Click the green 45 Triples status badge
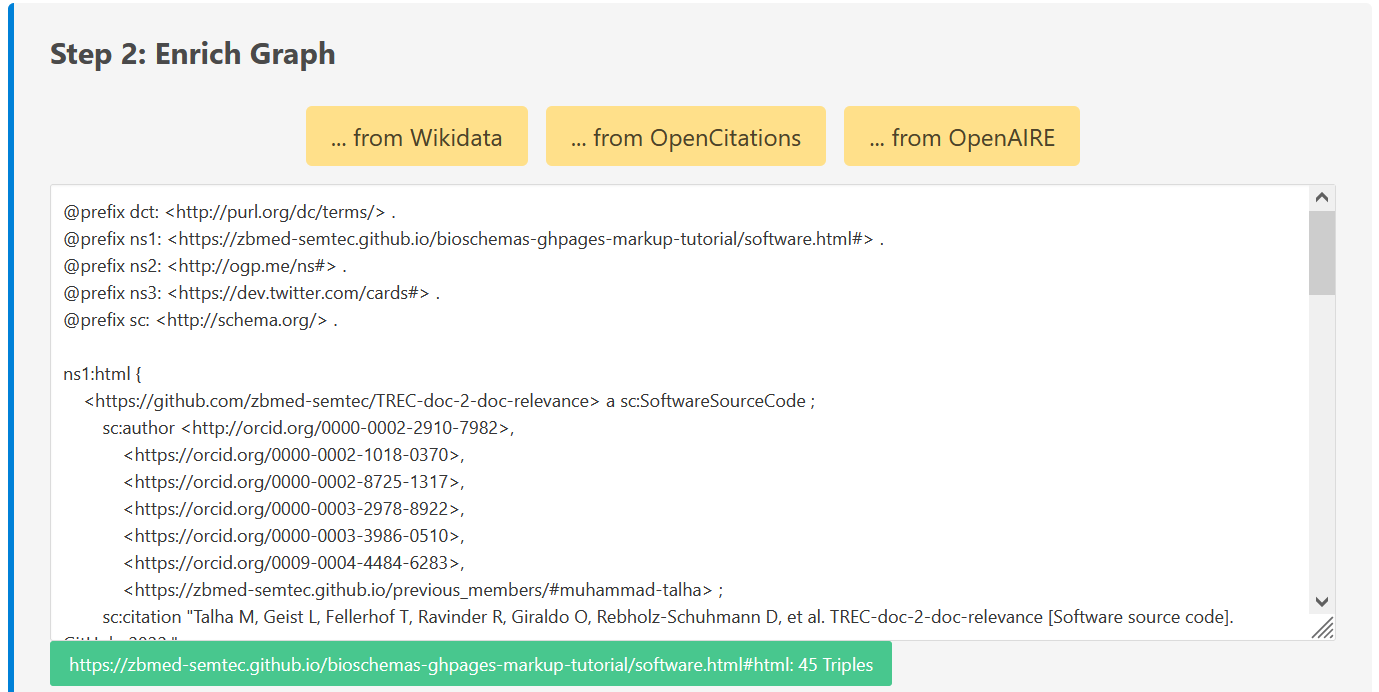This screenshot has height=692, width=1379. [x=470, y=665]
